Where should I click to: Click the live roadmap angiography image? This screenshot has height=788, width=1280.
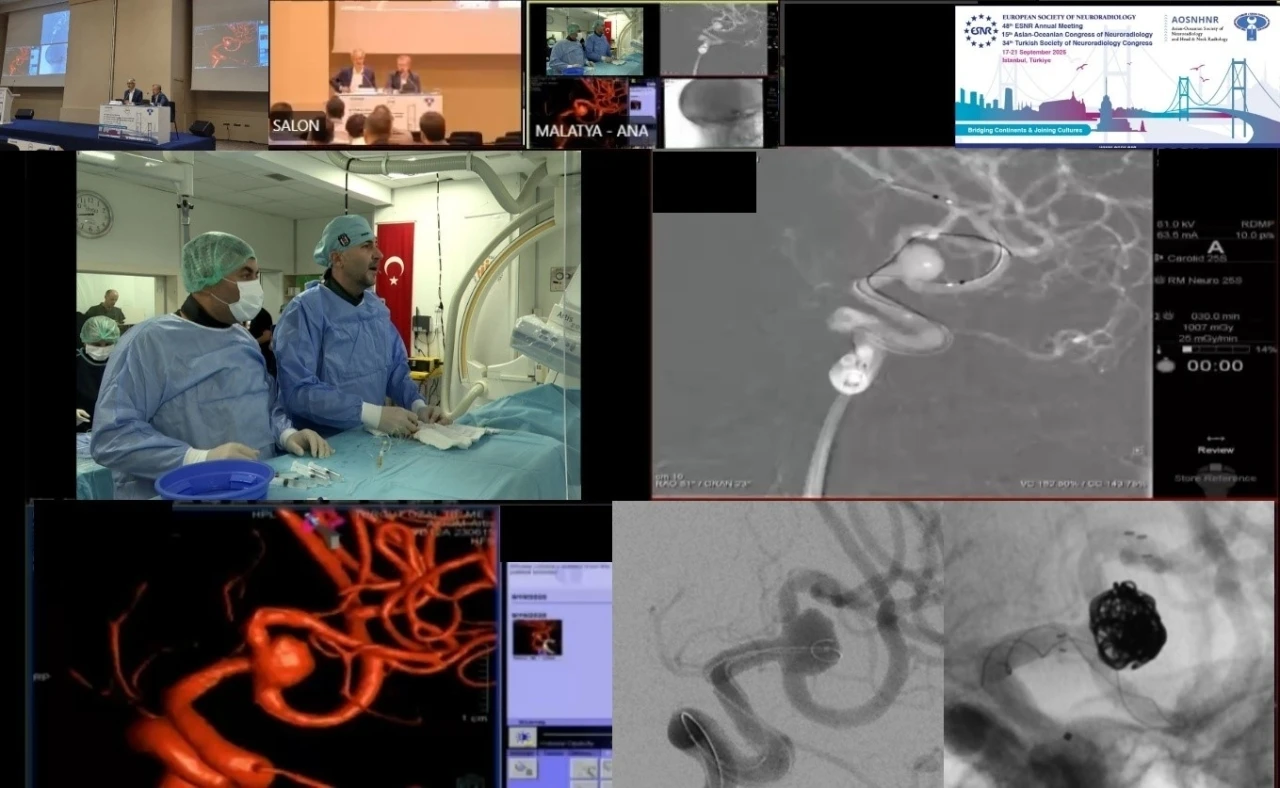coord(902,323)
